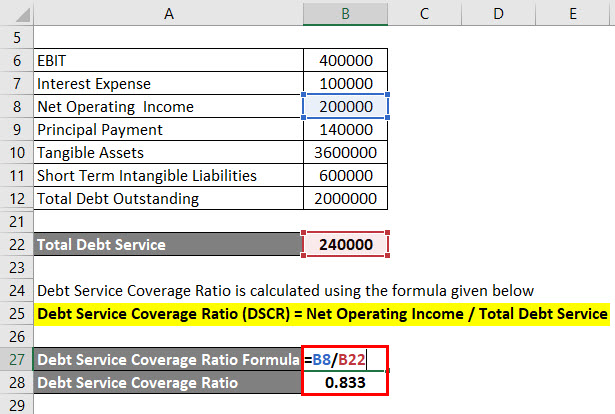Click the Tangible Assets cell
The image size is (615, 414).
pyautogui.click(x=168, y=153)
